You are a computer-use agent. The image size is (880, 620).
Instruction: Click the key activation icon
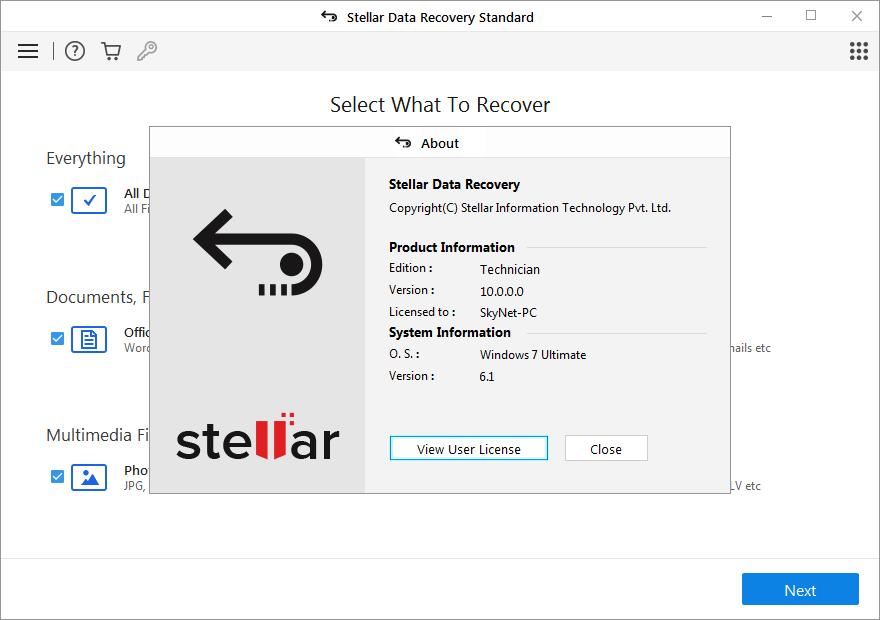(x=147, y=51)
